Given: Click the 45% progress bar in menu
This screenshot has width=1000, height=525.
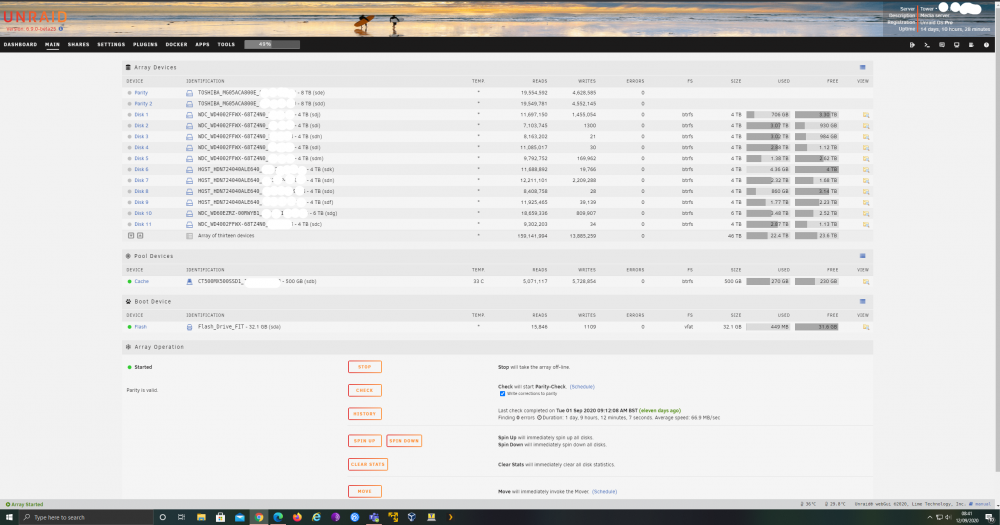Looking at the screenshot, I should pos(272,45).
